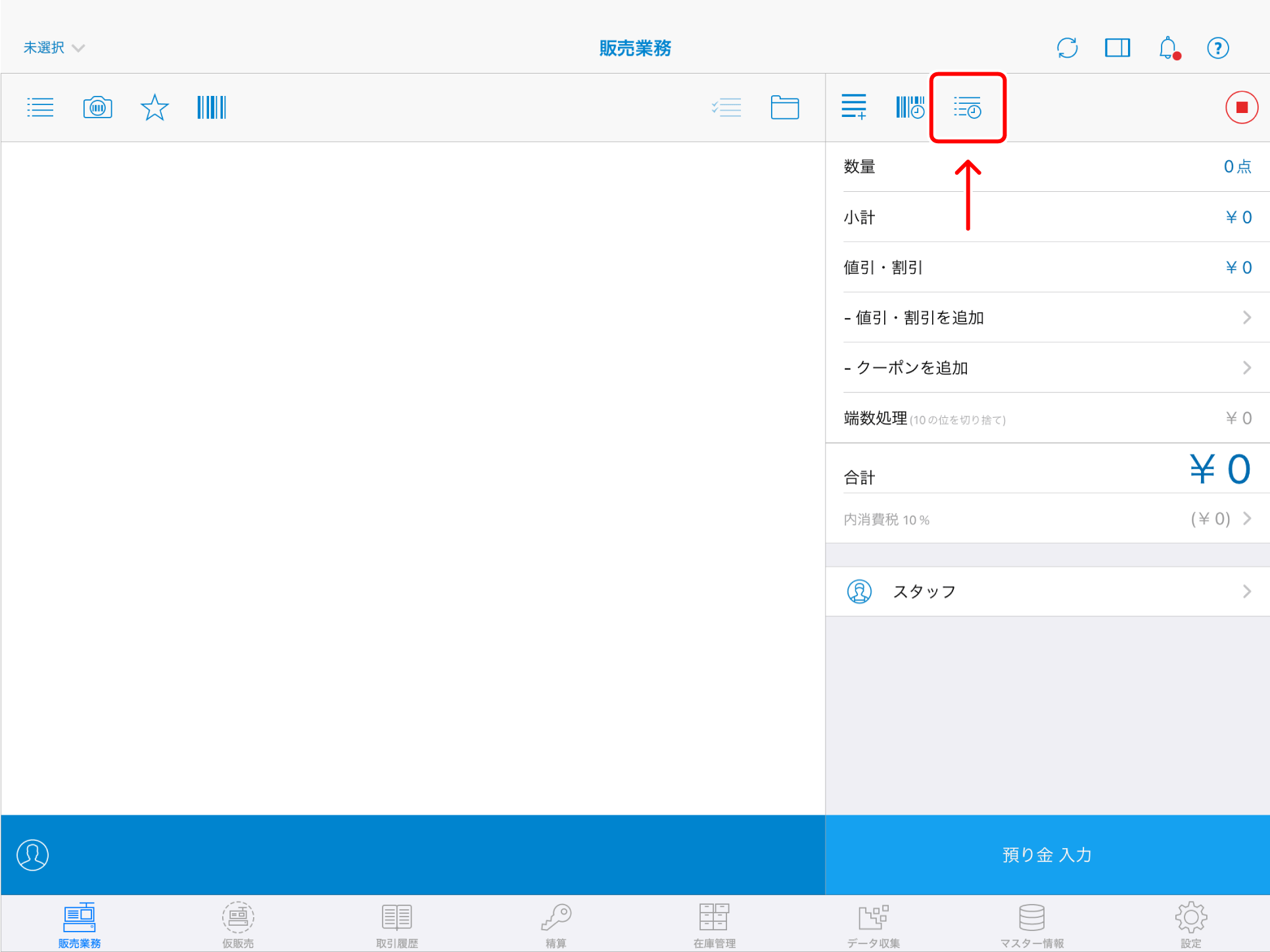This screenshot has width=1270, height=952.
Task: Click the add line item icon
Action: coord(854,107)
